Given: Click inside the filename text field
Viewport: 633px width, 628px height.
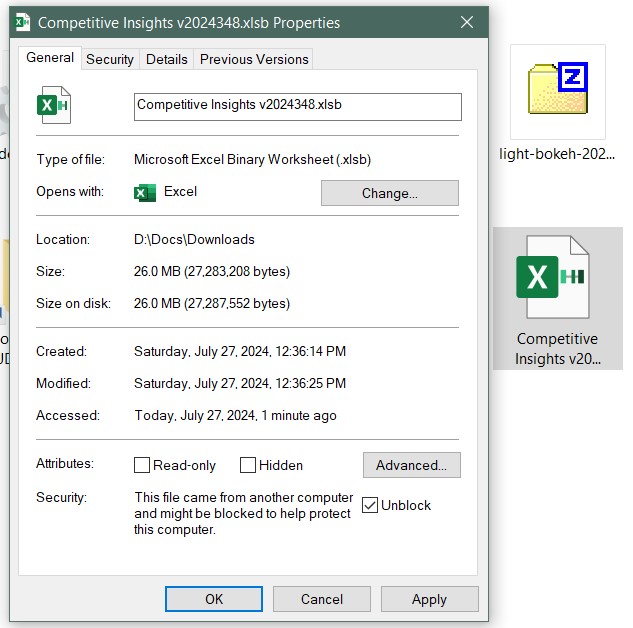Looking at the screenshot, I should pyautogui.click(x=297, y=105).
